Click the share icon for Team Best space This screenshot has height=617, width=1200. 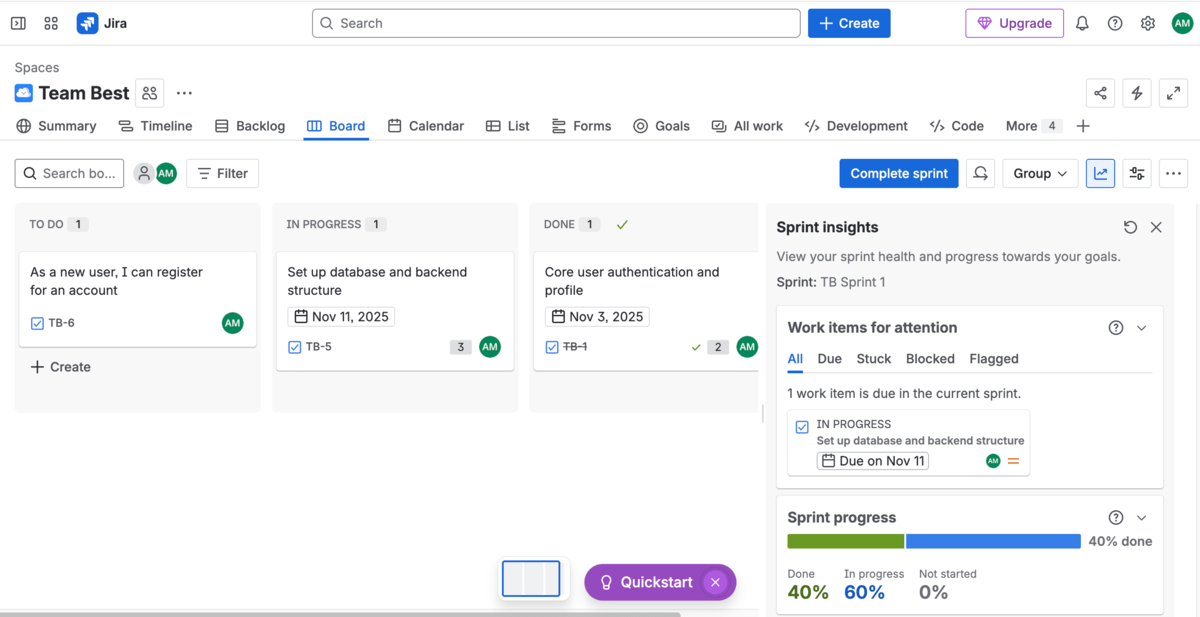1100,92
